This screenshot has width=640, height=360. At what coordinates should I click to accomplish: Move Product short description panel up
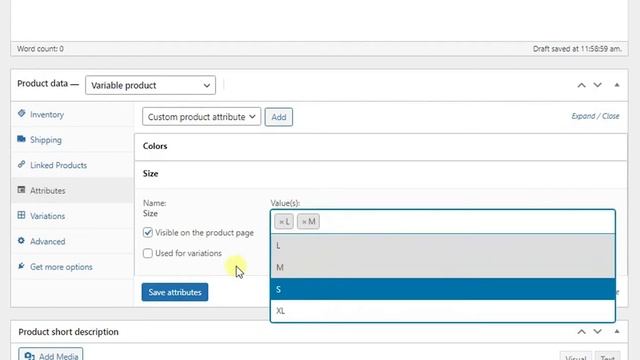coord(581,331)
